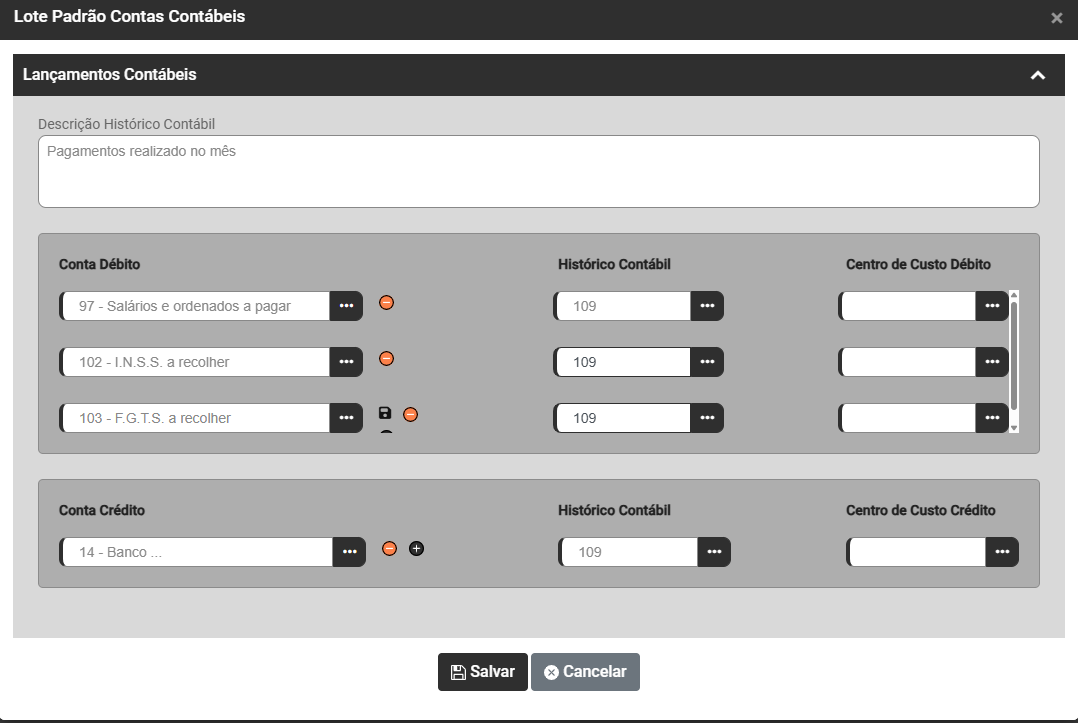Focus the Descrição Histórico Contábil text area
The image size is (1078, 723).
pos(538,172)
